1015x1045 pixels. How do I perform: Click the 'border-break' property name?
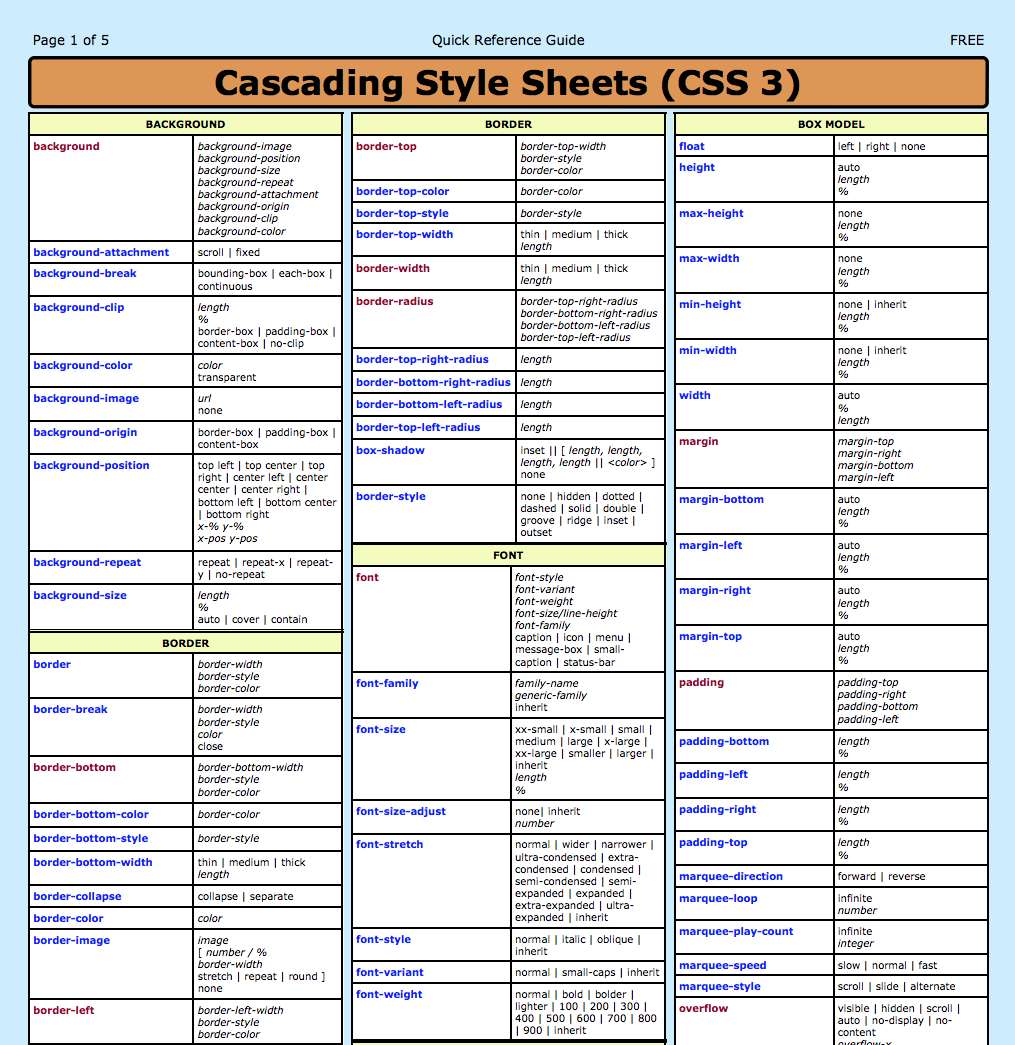70,709
